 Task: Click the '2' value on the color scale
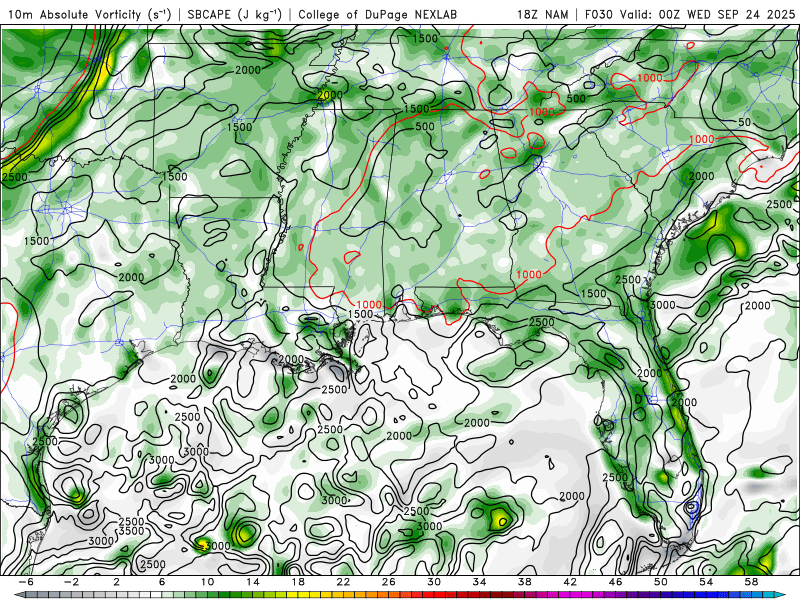point(116,582)
